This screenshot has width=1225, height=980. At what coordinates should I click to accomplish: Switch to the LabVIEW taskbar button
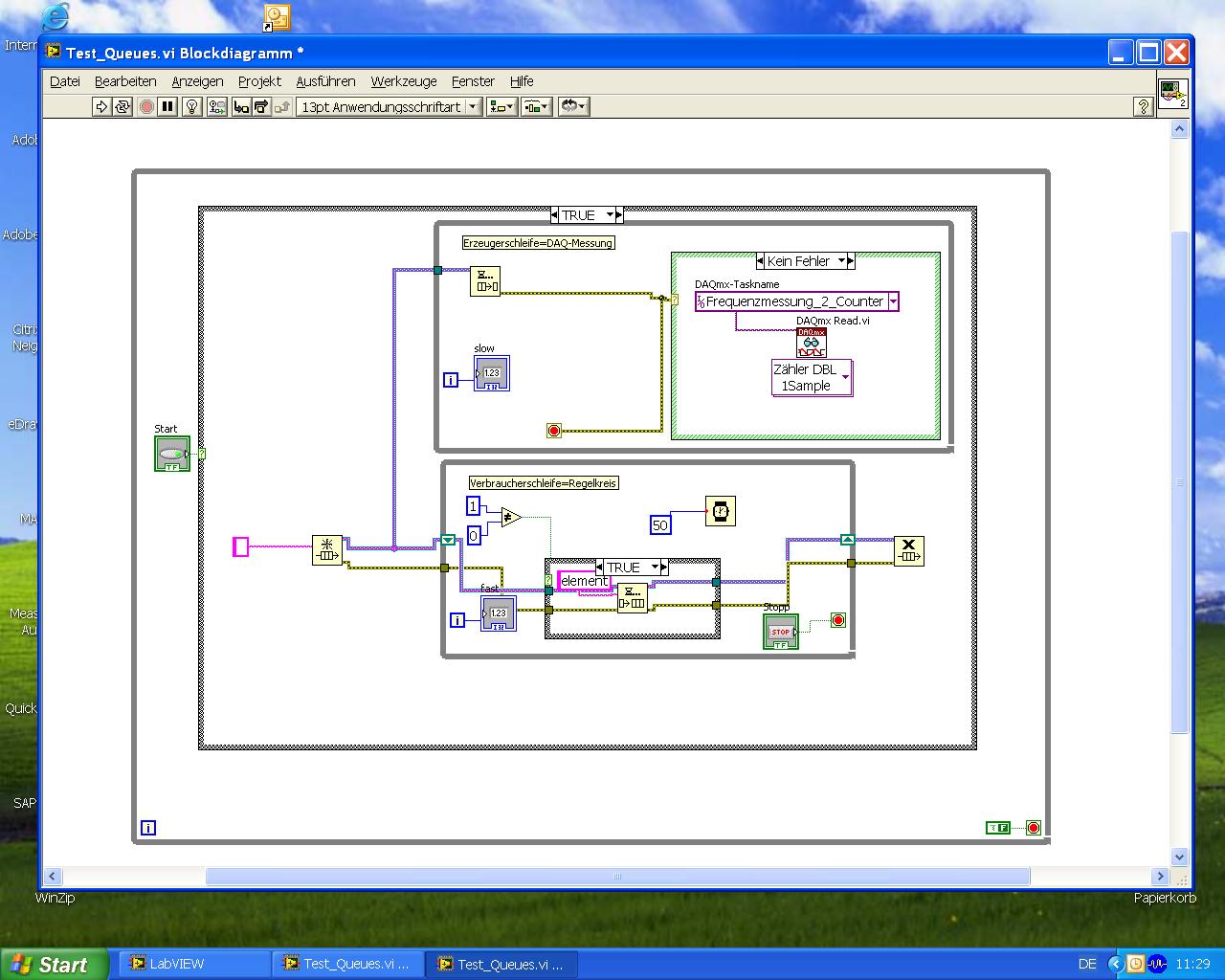tap(195, 964)
